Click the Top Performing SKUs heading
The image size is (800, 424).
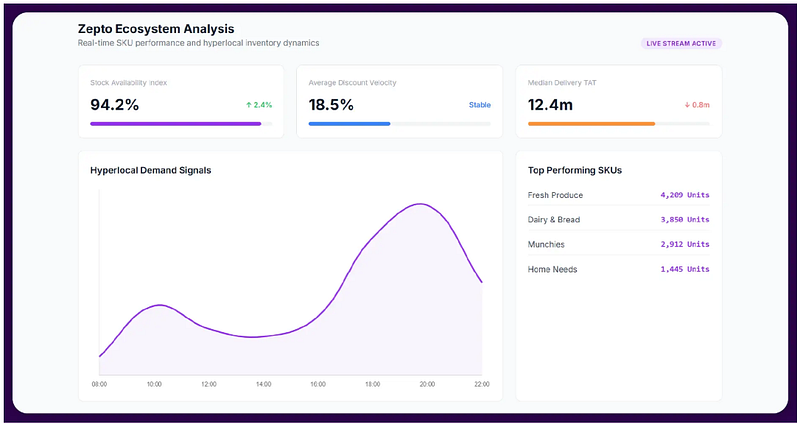pyautogui.click(x=575, y=170)
